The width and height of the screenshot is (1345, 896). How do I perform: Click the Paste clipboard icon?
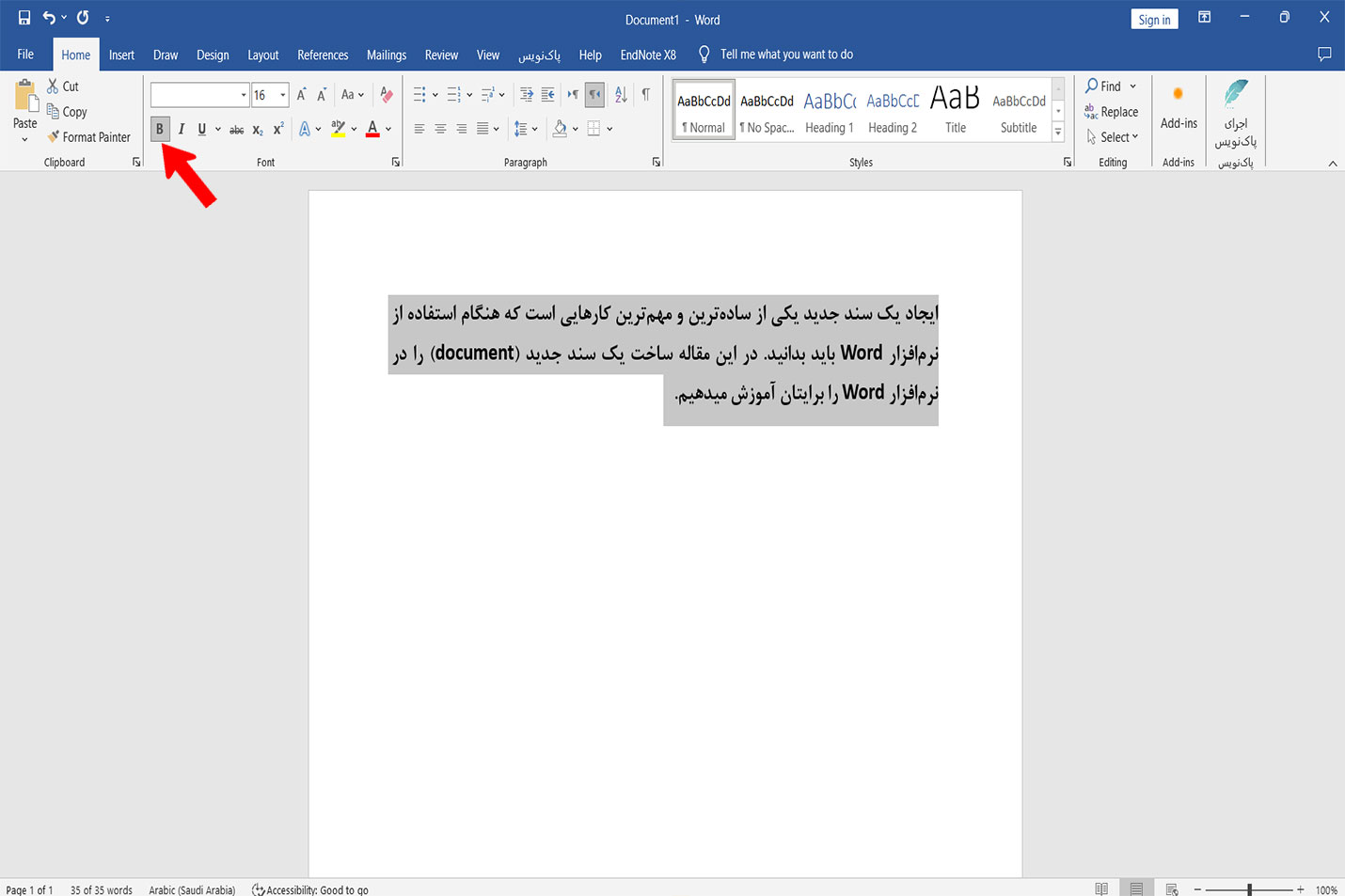tap(25, 95)
